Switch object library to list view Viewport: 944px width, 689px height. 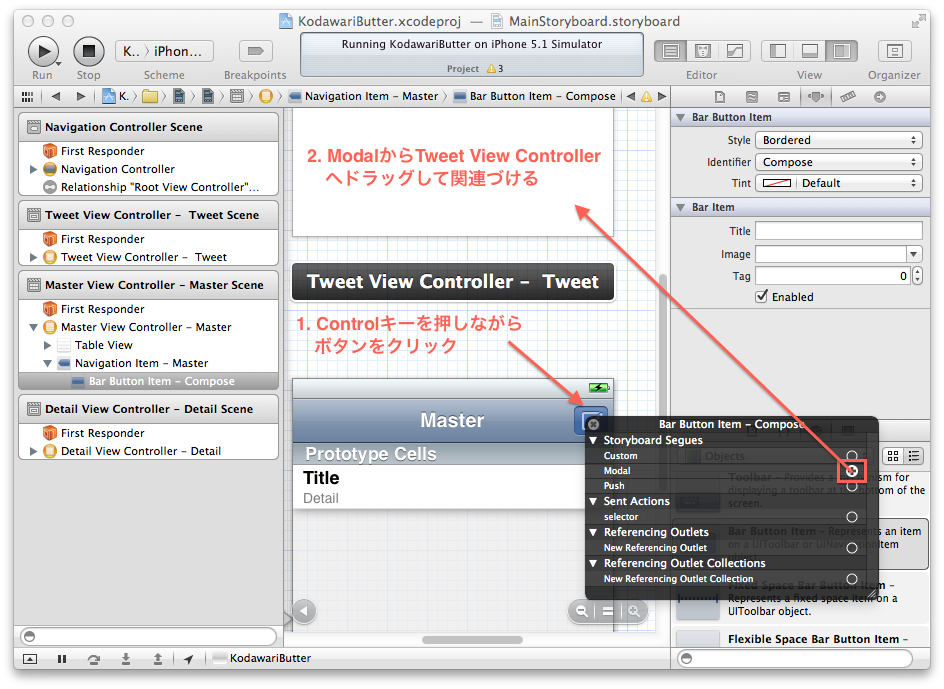coord(914,456)
